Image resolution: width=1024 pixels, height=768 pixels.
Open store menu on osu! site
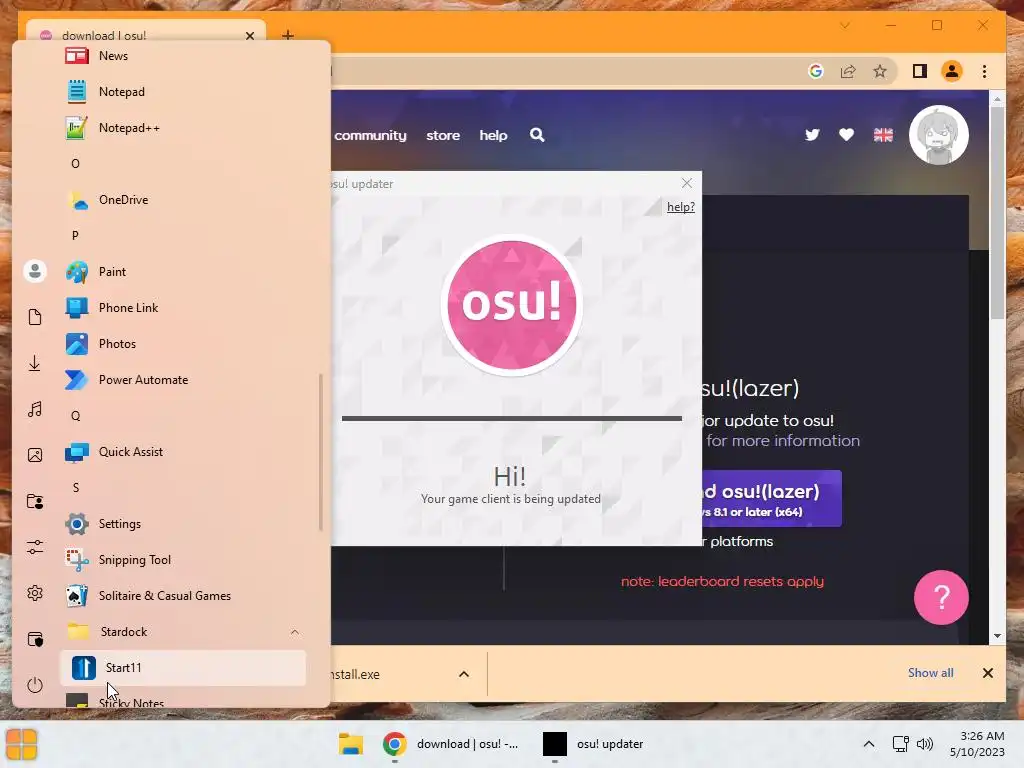[443, 135]
